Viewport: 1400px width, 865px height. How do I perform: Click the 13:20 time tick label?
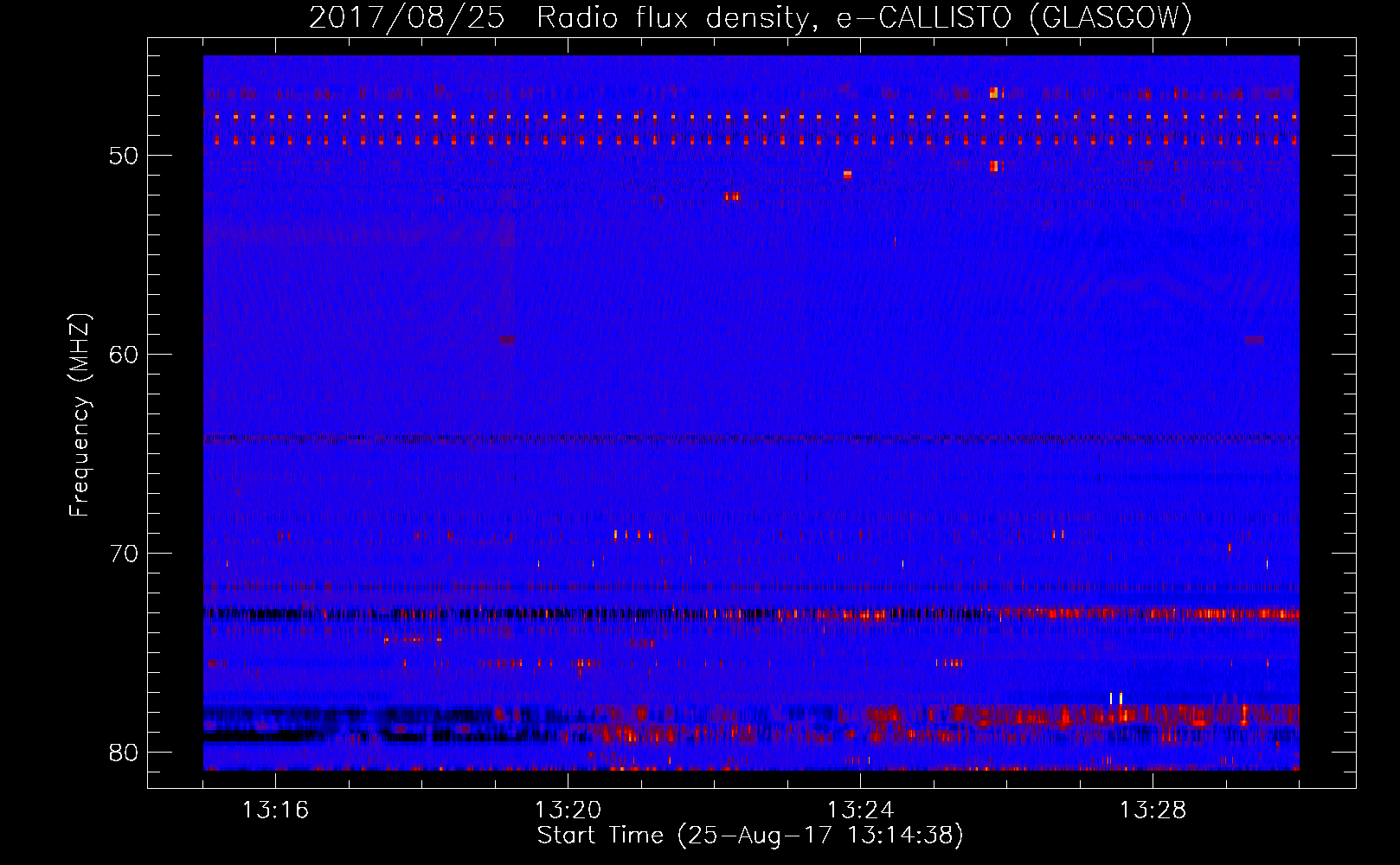click(568, 811)
